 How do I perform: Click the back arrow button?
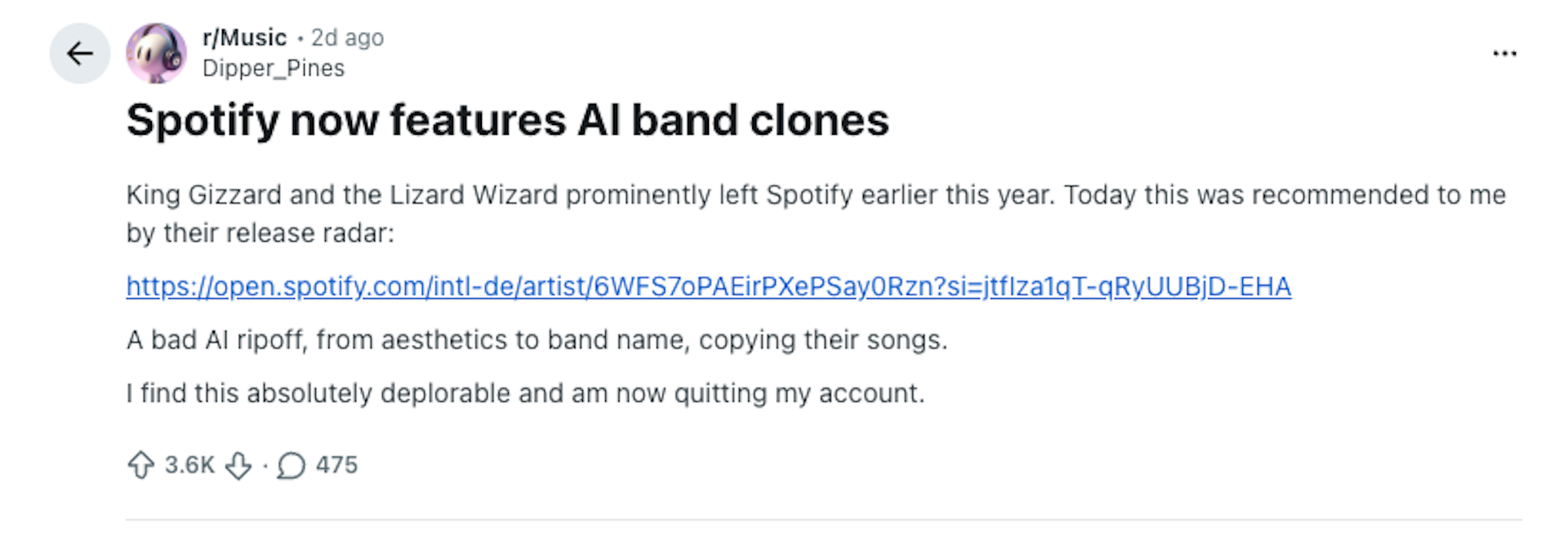79,54
